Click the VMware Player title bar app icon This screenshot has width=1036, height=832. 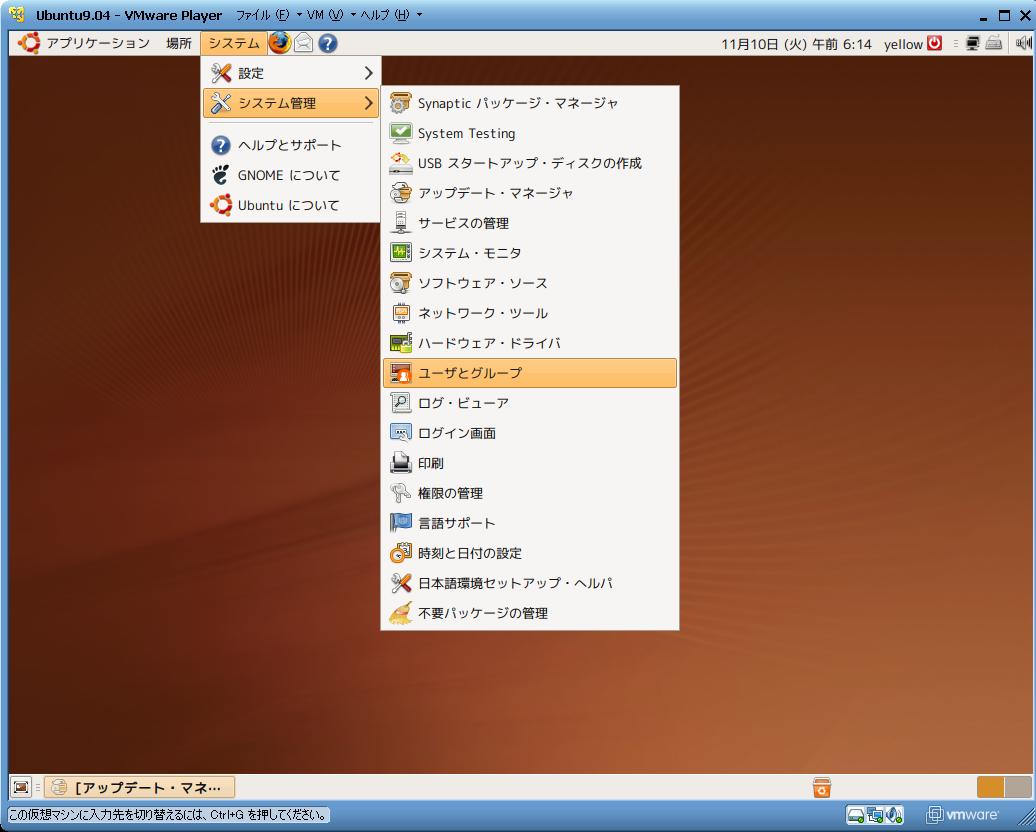[17, 15]
